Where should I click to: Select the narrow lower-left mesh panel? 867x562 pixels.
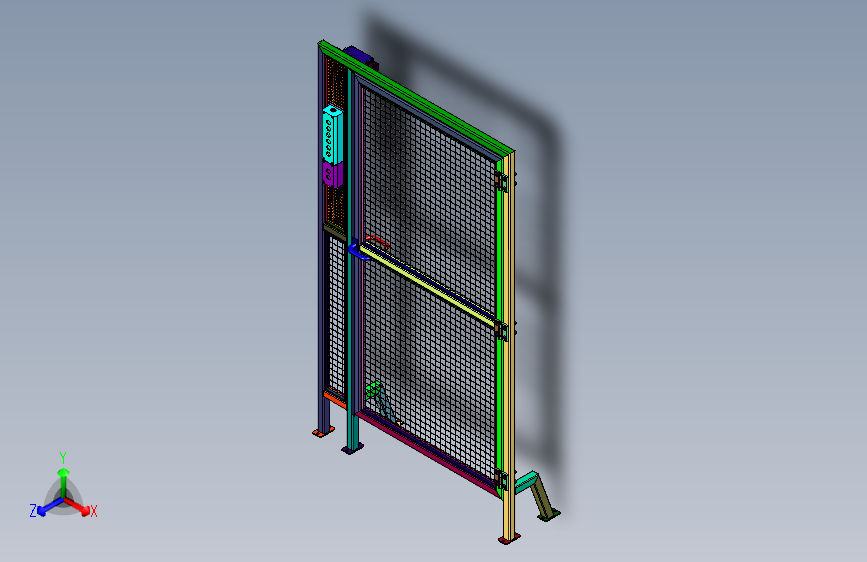click(x=337, y=314)
